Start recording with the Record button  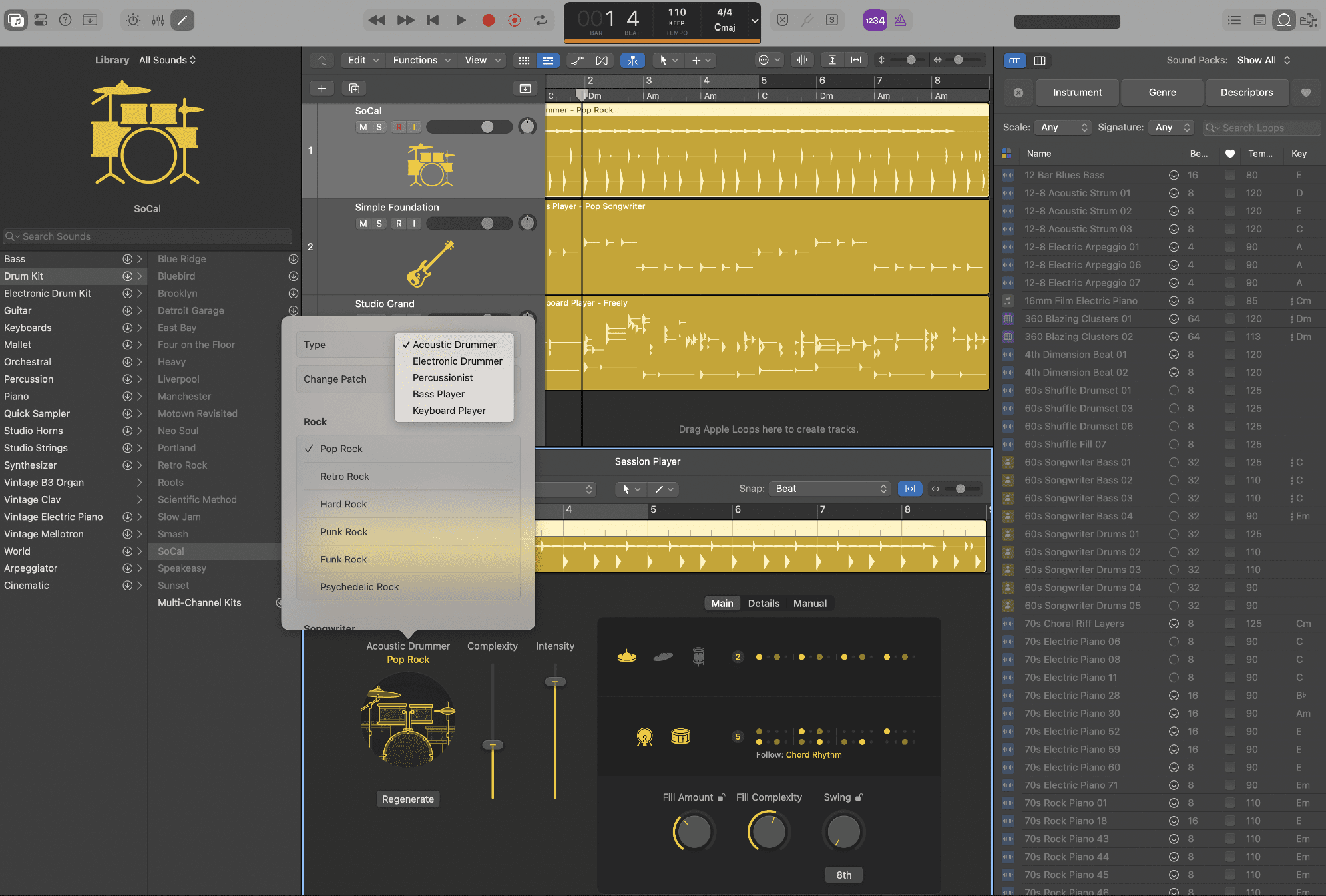[x=488, y=20]
